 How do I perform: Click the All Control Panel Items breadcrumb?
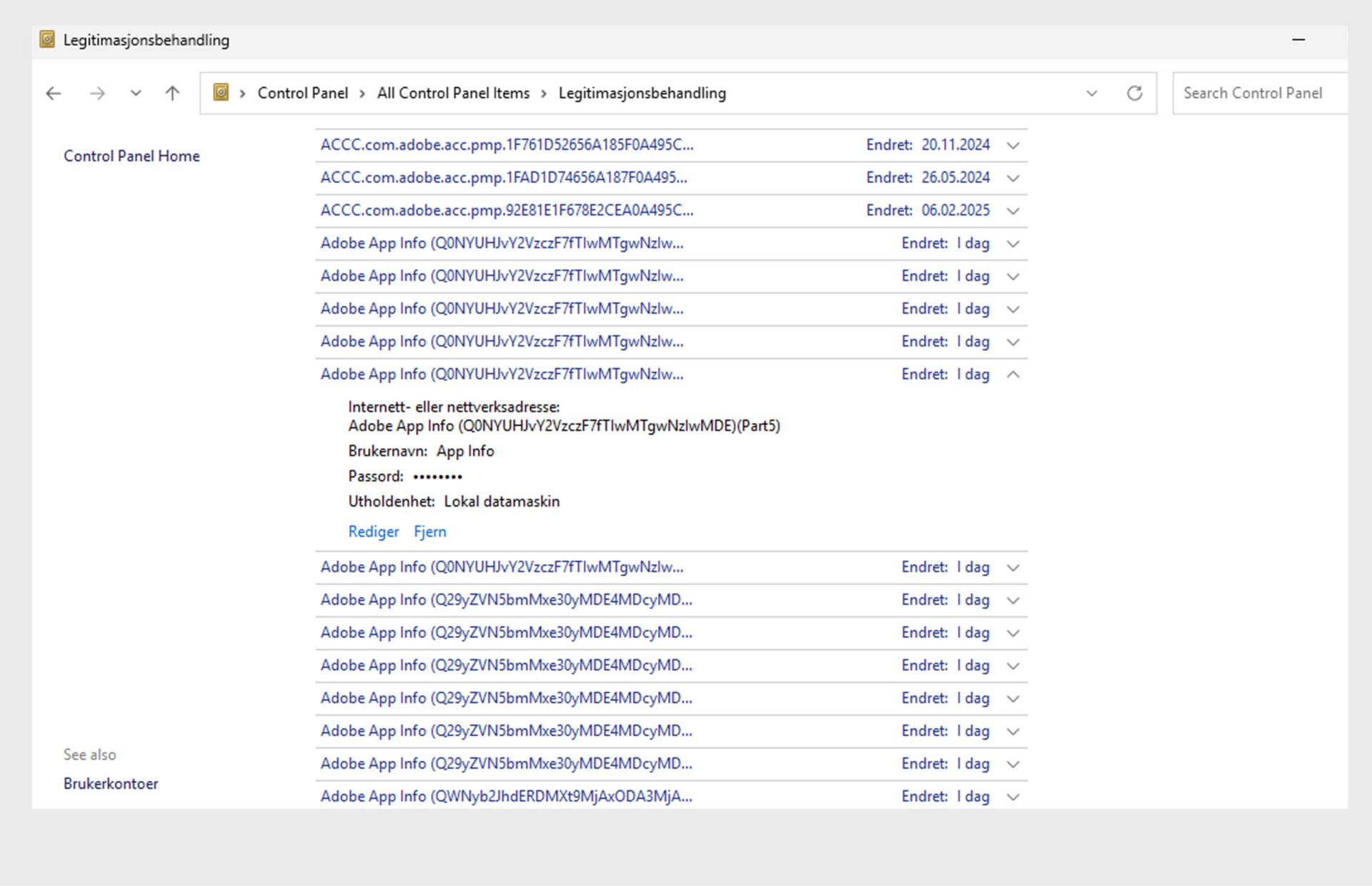[x=453, y=93]
